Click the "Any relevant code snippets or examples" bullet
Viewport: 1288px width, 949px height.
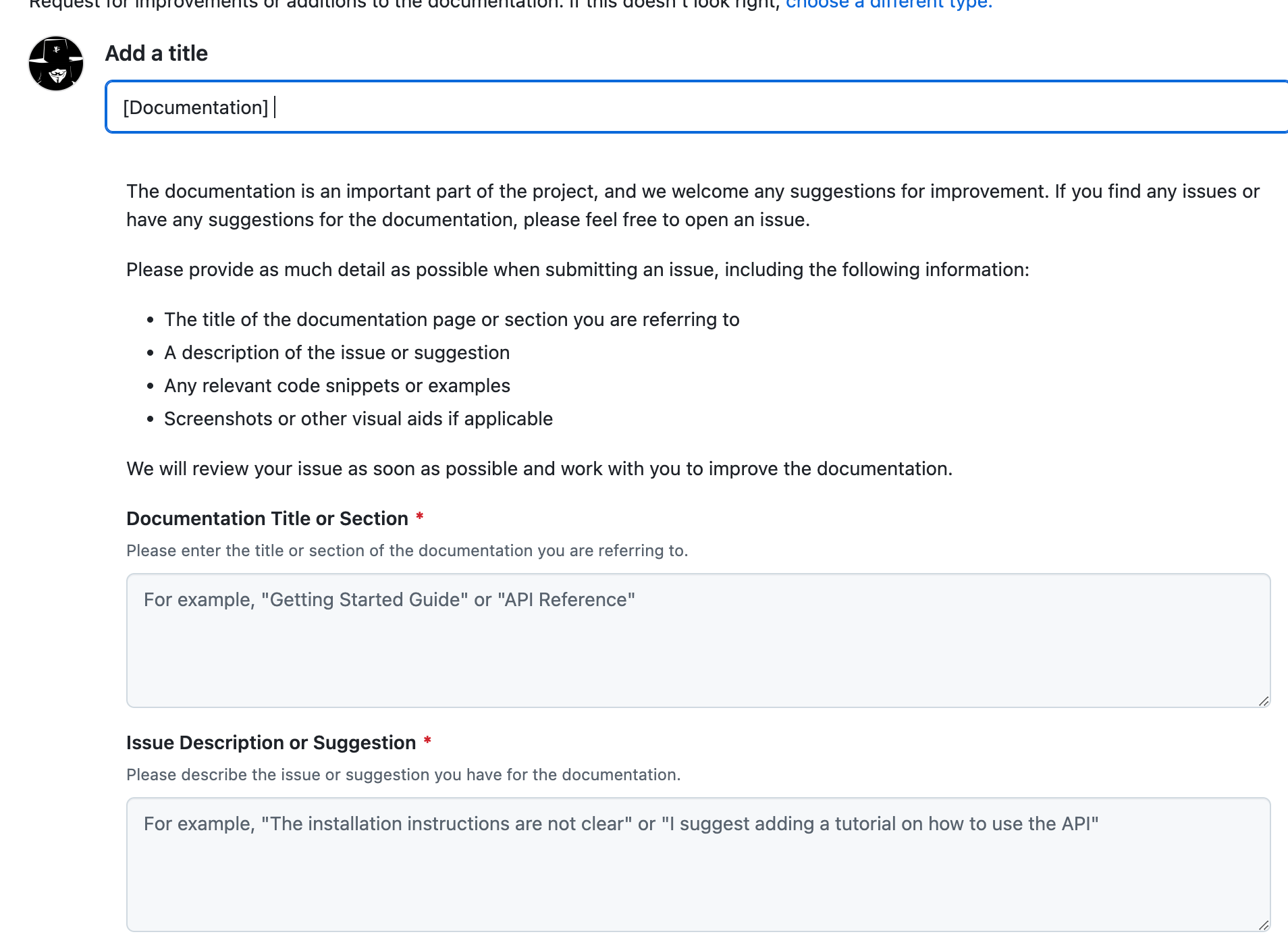pos(337,385)
